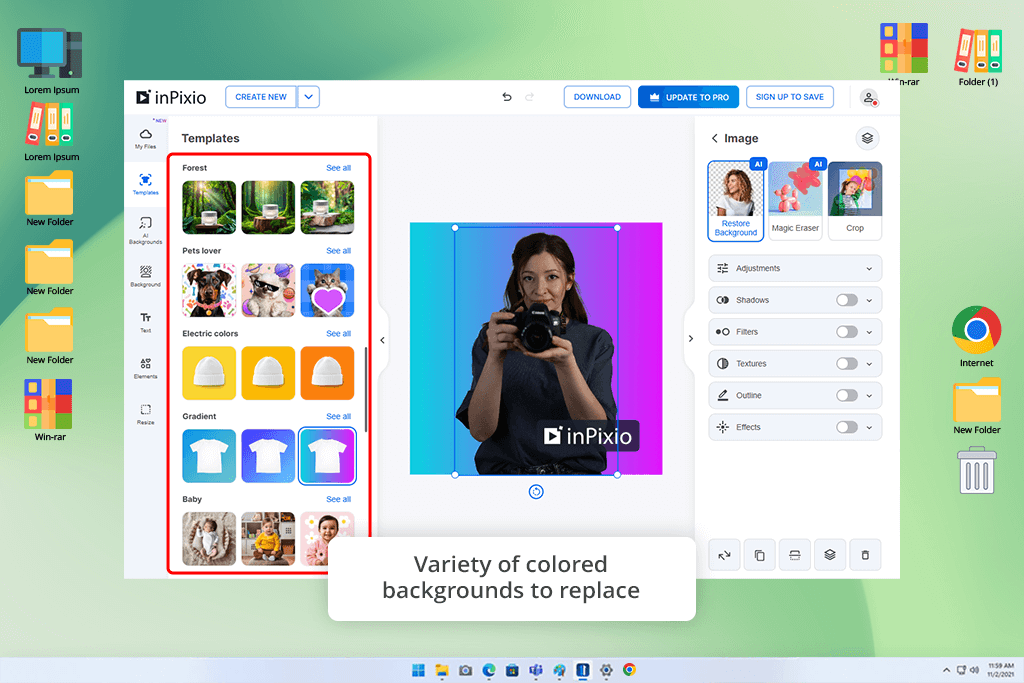The width and height of the screenshot is (1024, 683).
Task: Select the cat with heart template
Action: tap(327, 291)
